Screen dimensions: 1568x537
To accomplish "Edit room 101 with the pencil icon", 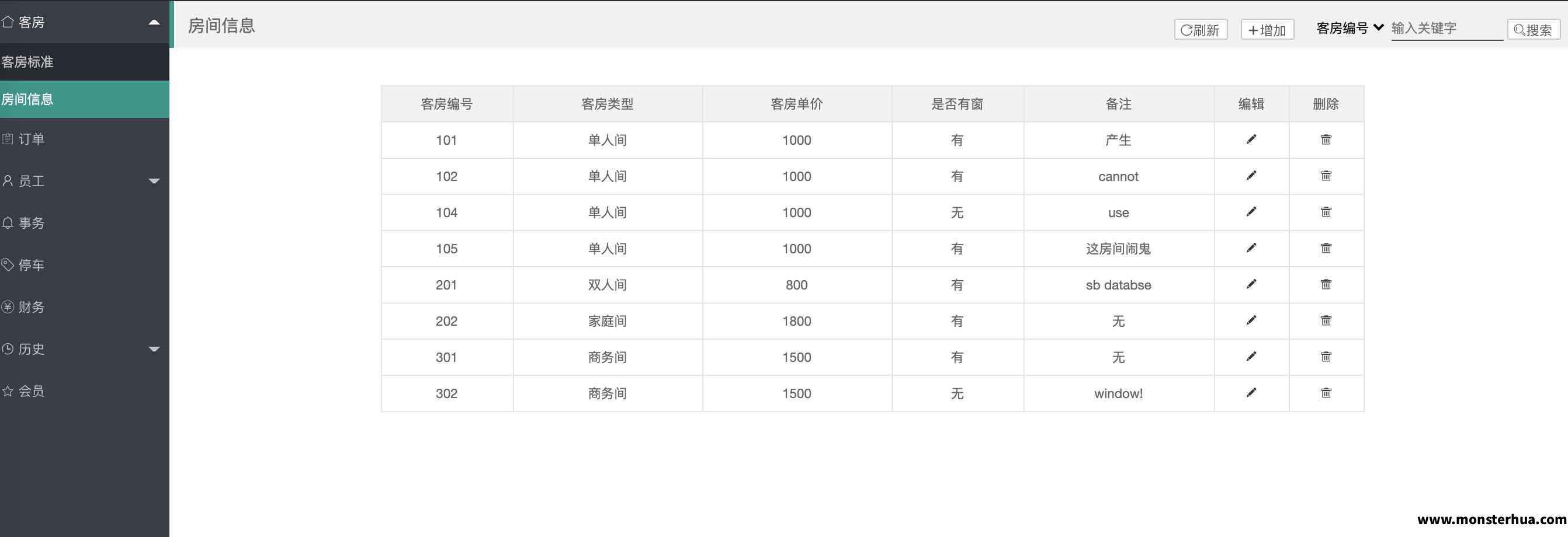I will point(1251,140).
